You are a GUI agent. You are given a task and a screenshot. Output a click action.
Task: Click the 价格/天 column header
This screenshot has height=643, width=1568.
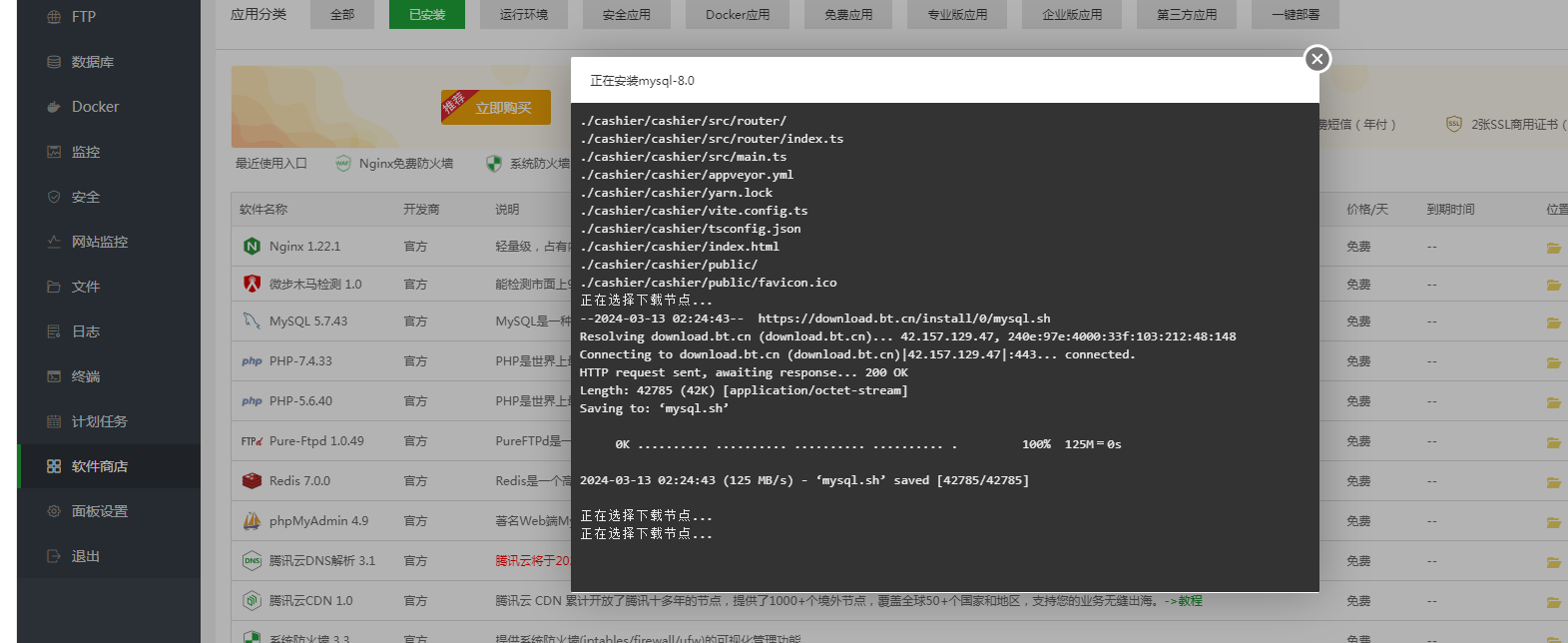coord(1367,210)
